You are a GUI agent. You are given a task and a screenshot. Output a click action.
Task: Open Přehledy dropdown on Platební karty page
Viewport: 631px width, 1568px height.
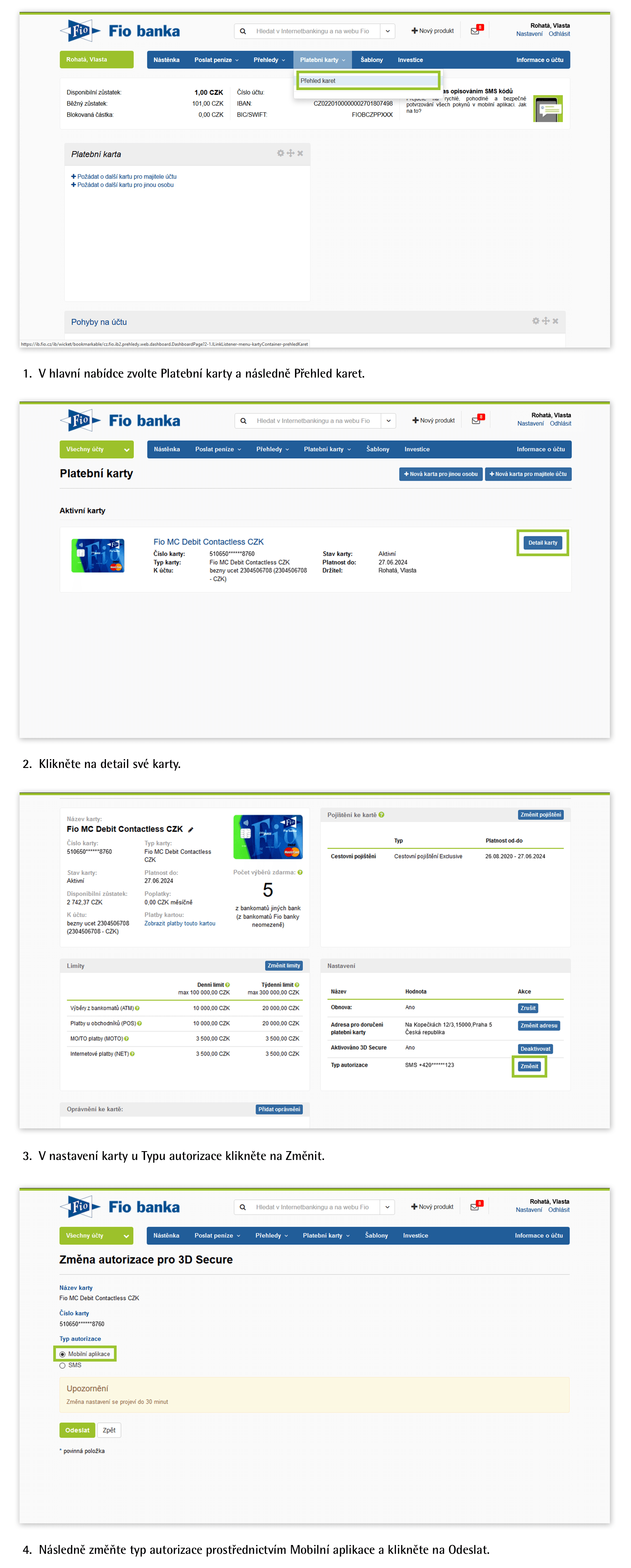click(272, 449)
